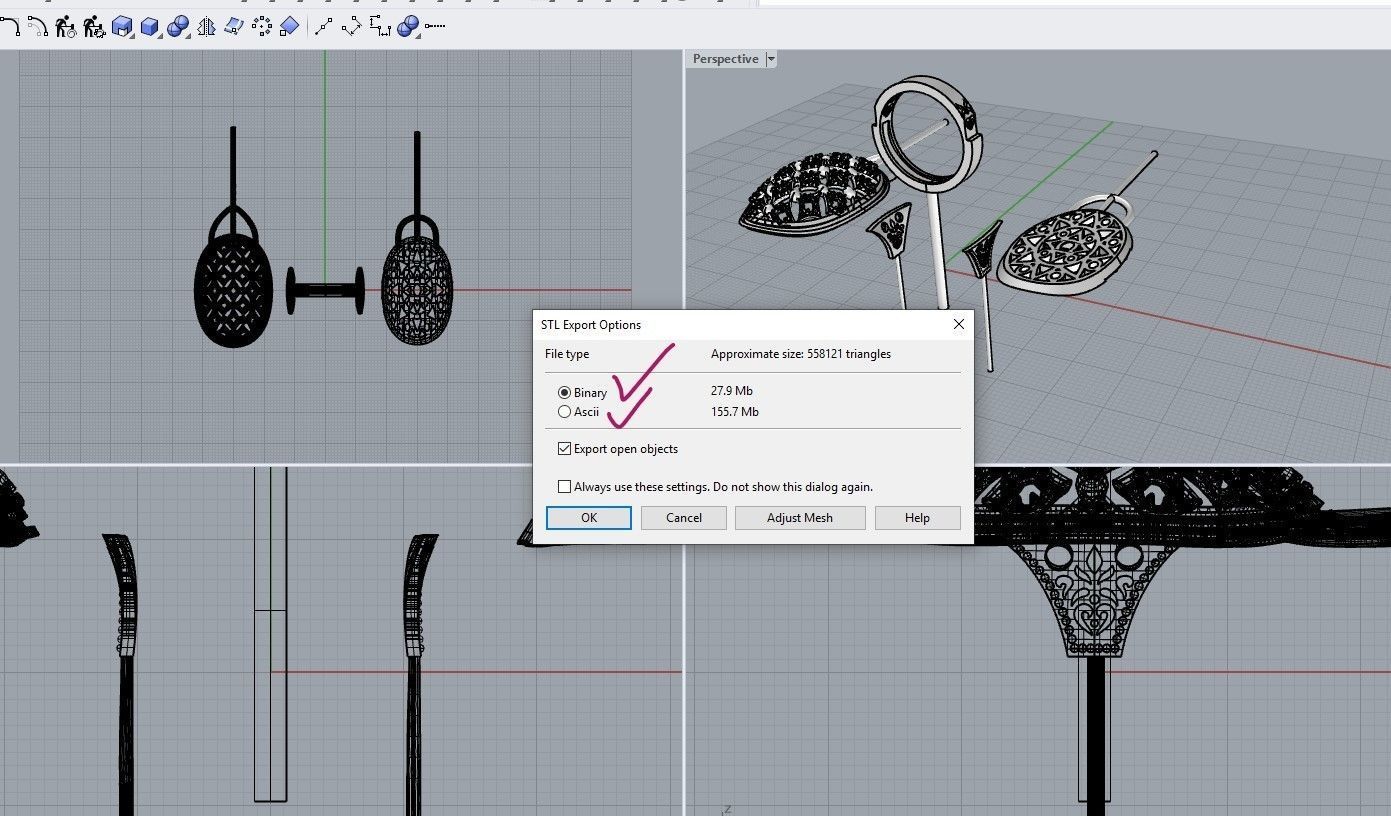
Task: Select the Fillet Curves arc tool
Action: [x=11, y=26]
